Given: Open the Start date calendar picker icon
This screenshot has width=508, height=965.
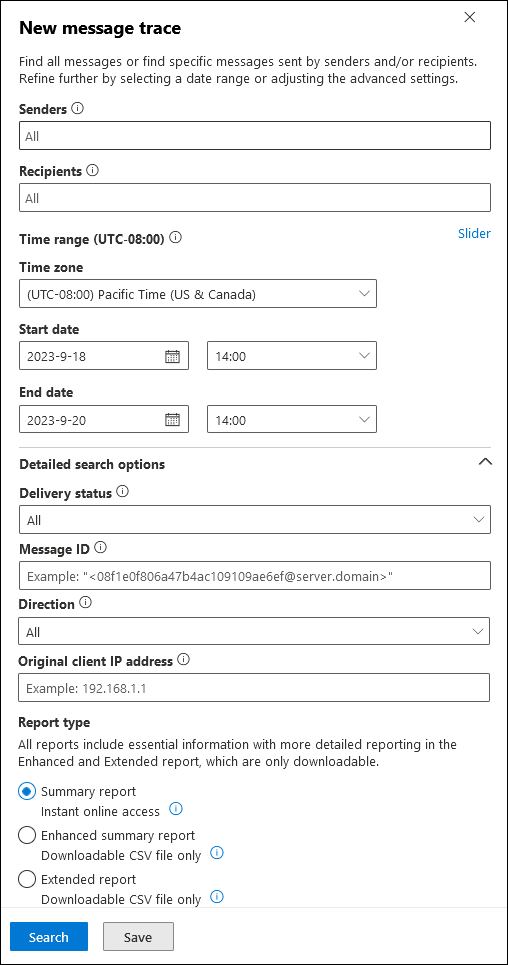Looking at the screenshot, I should coord(172,356).
